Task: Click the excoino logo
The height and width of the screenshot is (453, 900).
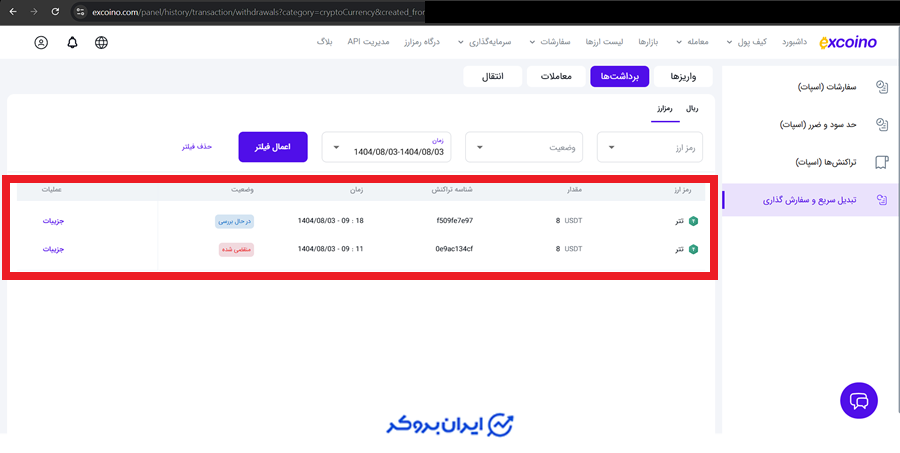Action: tap(848, 42)
